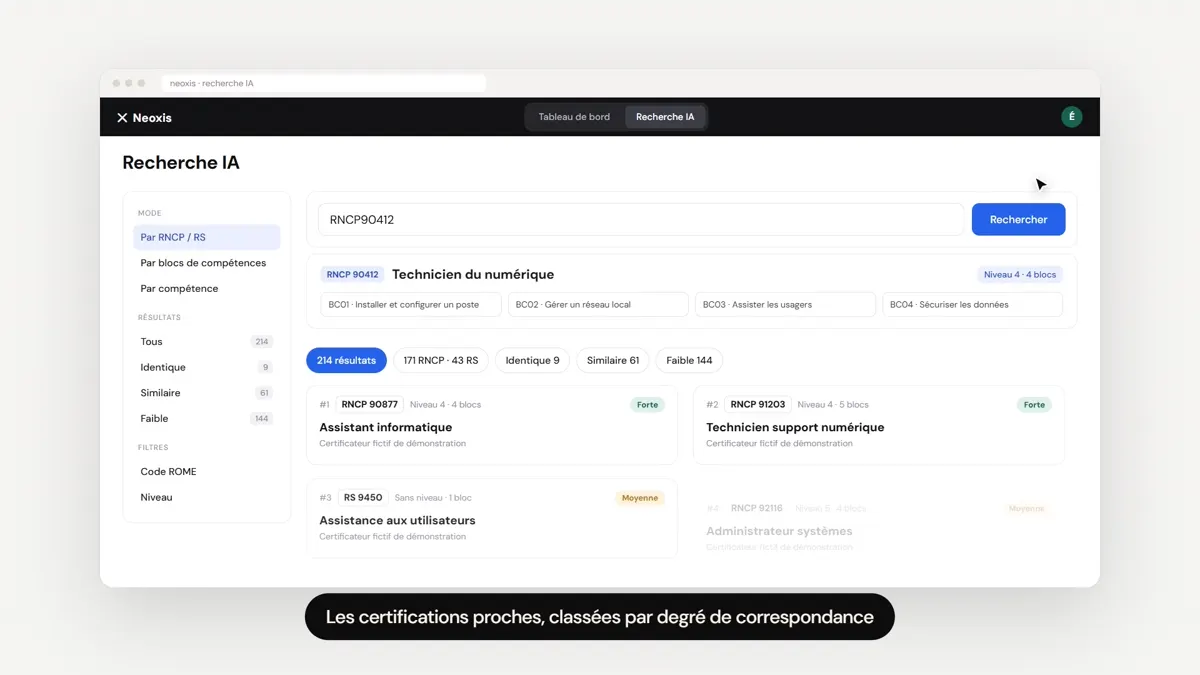This screenshot has width=1200, height=675.
Task: Click the Recherche IA page heading
Action: (181, 163)
